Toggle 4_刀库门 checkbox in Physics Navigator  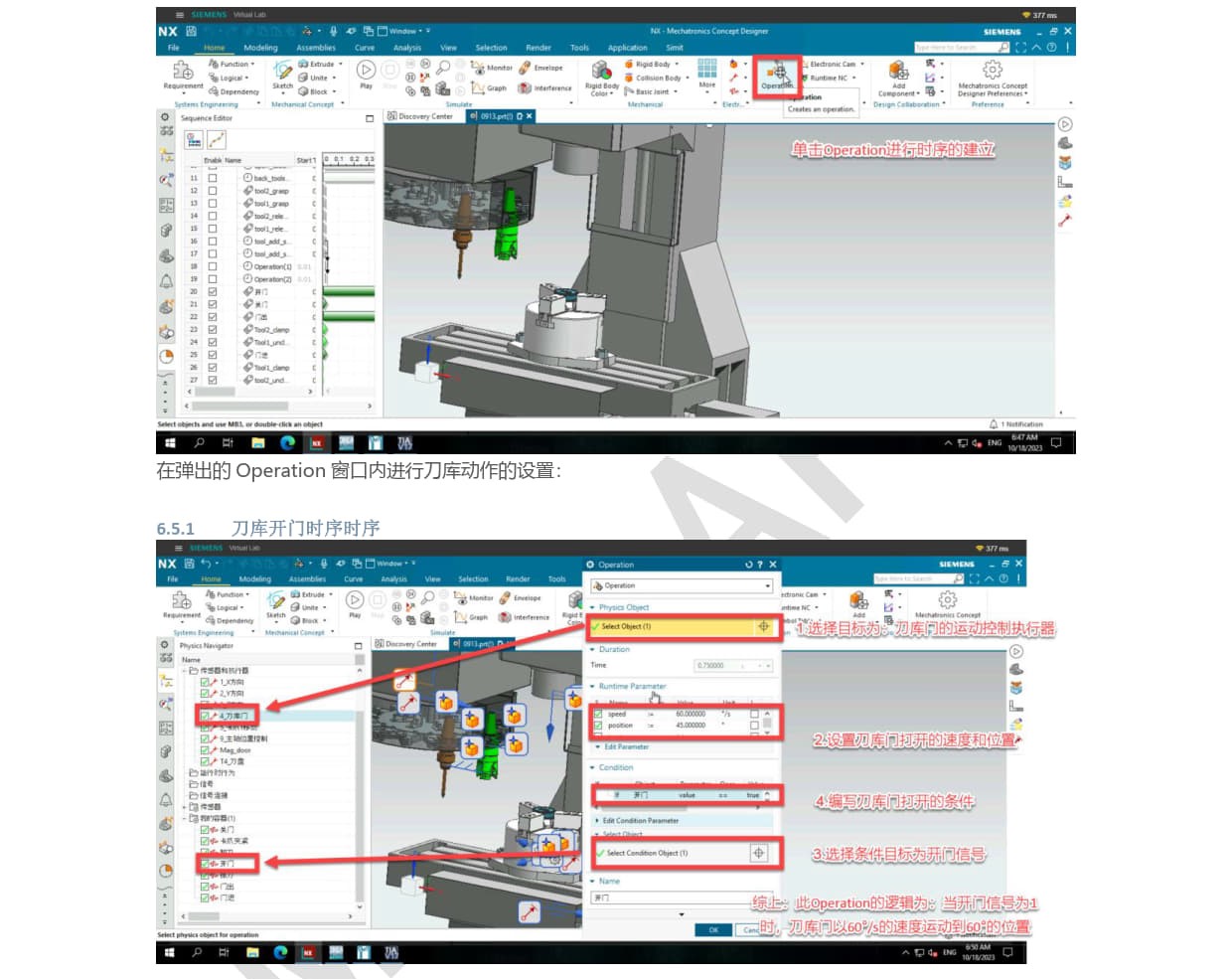(x=205, y=716)
